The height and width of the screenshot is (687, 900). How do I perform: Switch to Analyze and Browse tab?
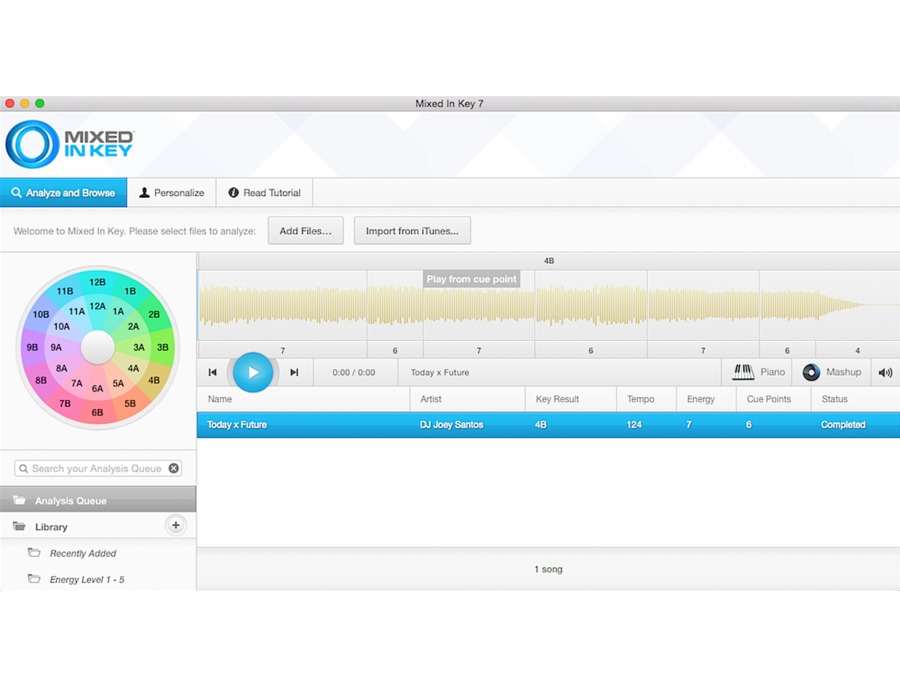point(64,193)
